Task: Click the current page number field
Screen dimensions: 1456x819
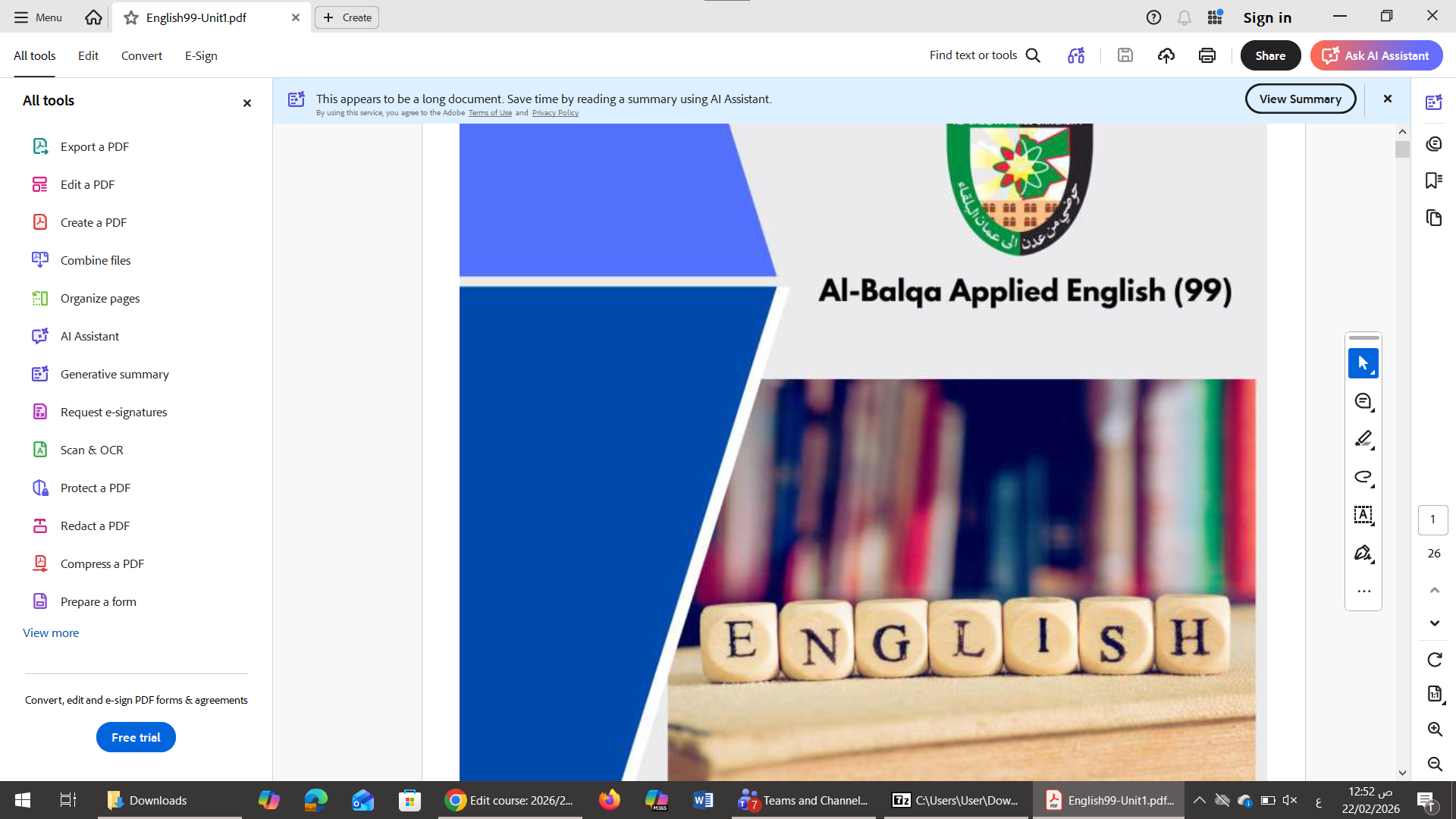Action: 1432,519
